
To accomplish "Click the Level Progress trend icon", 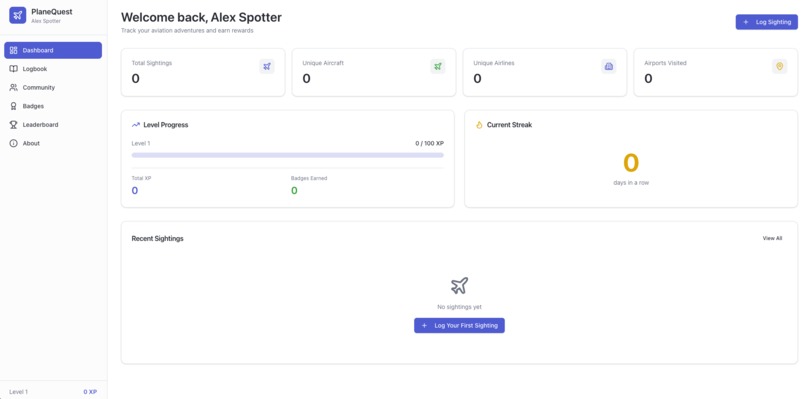I will pos(136,124).
